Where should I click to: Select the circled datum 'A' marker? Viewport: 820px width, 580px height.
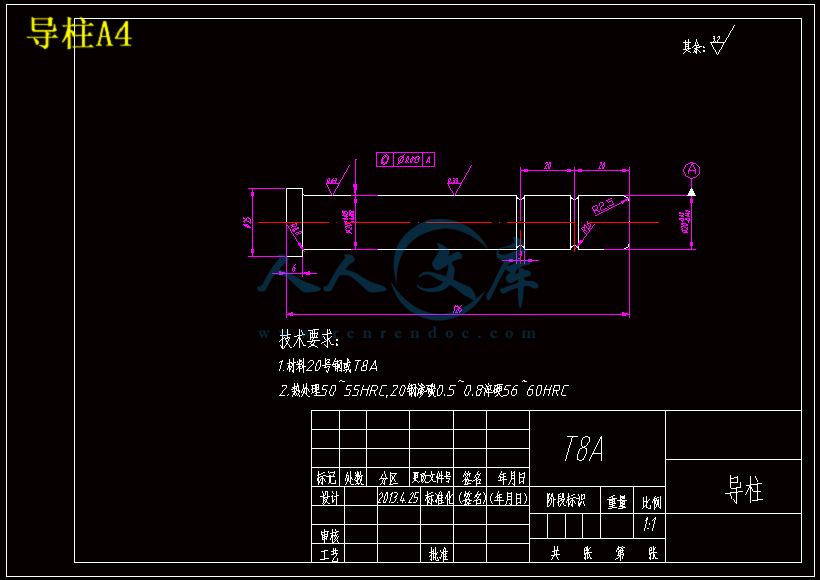point(691,170)
